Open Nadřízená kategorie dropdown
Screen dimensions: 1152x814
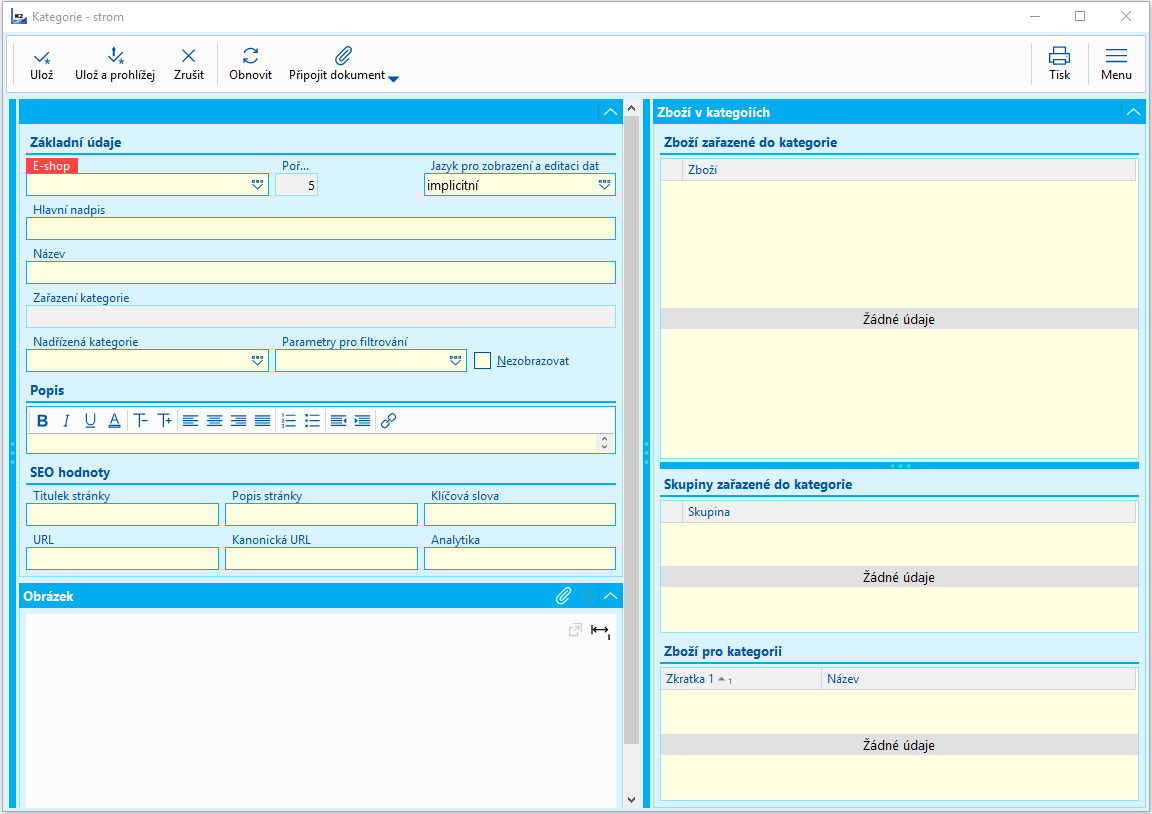click(257, 361)
